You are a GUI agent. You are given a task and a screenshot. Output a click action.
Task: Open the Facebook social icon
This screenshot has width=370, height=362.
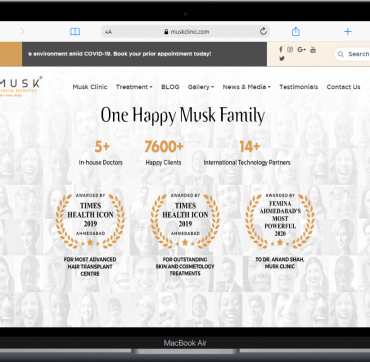[281, 50]
